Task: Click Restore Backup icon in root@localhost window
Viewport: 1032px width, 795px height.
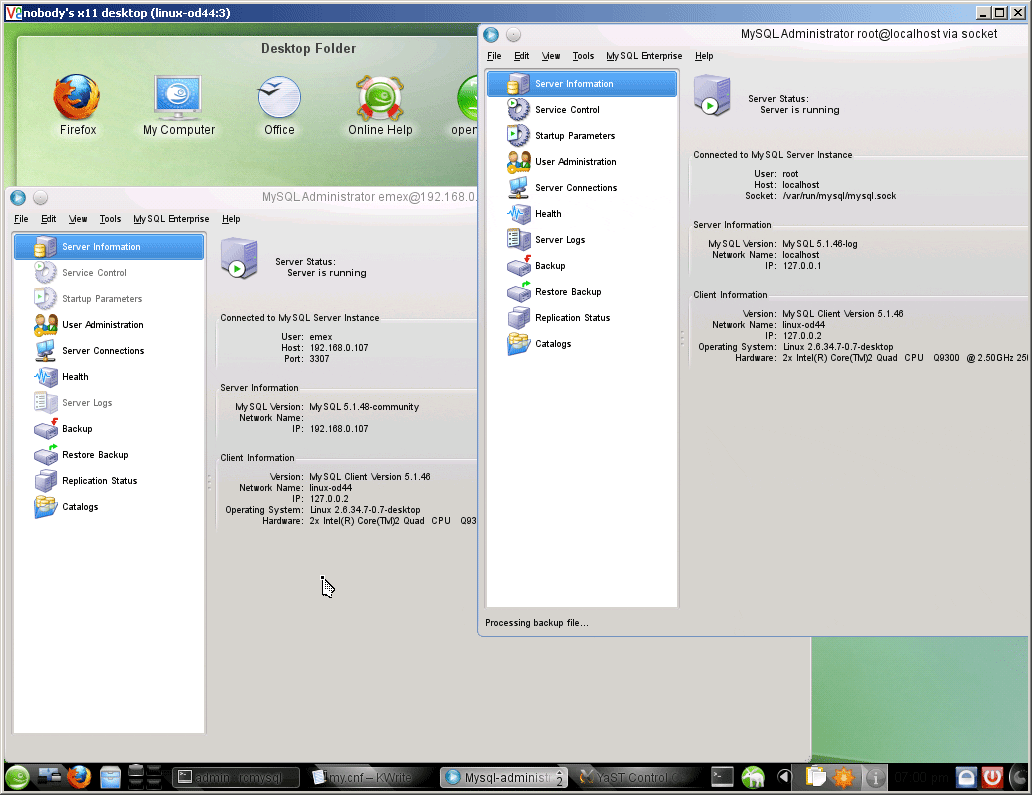Action: 518,292
